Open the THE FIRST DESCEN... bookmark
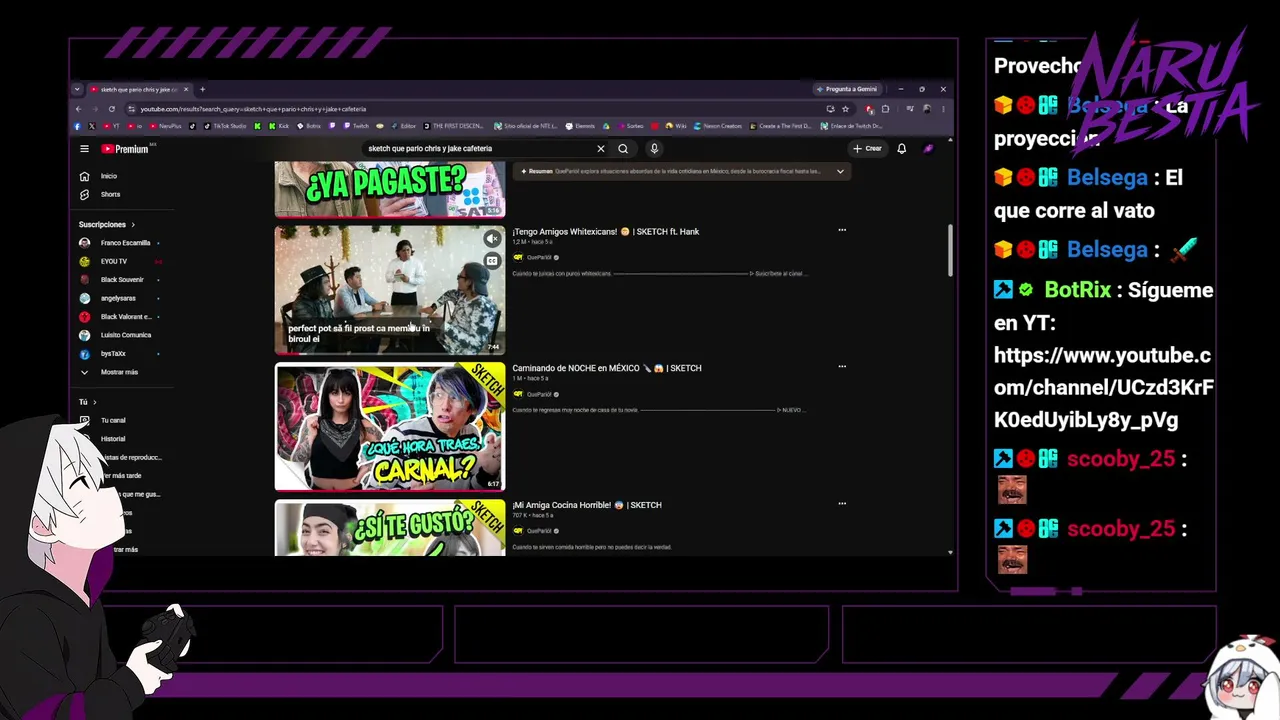1280x720 pixels. 456,126
